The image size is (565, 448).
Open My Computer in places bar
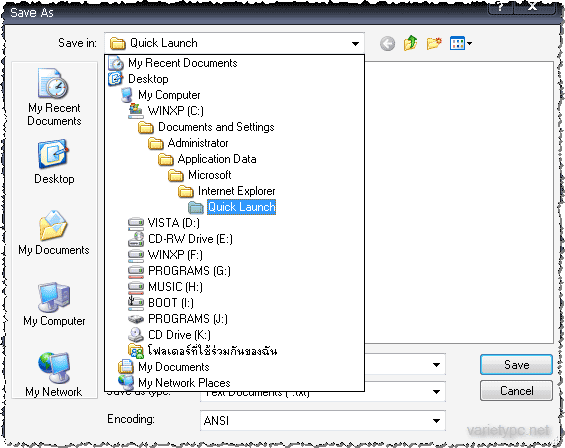[x=54, y=304]
